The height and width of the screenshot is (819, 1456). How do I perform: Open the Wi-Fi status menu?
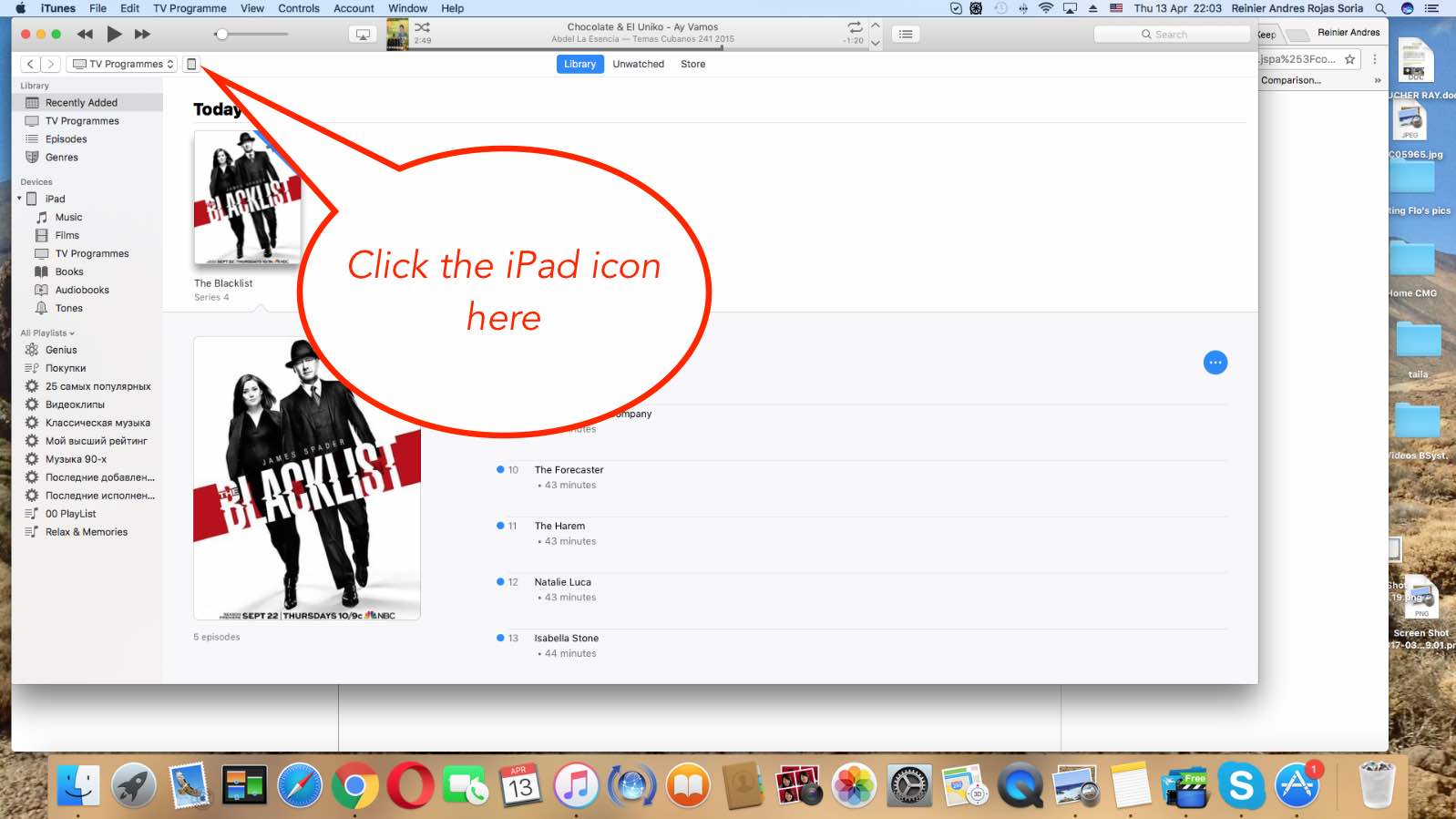pos(1046,8)
